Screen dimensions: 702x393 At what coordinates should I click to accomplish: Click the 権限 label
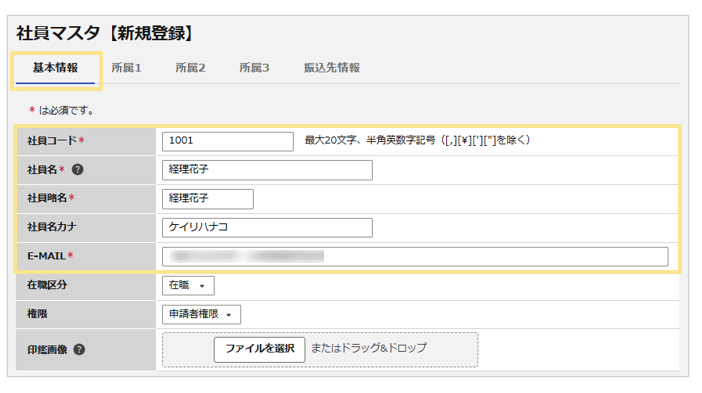(37, 314)
